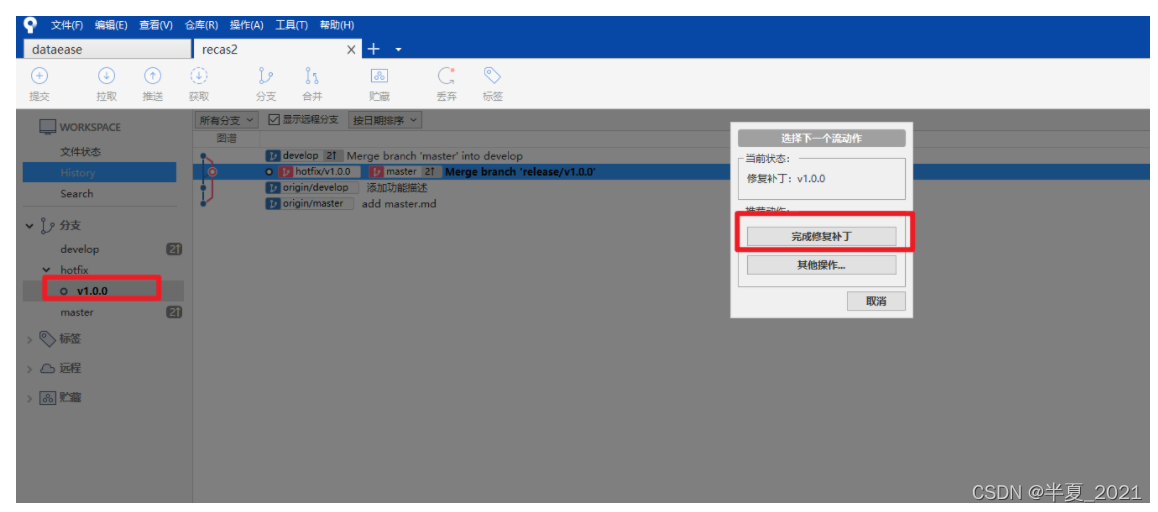Click the 获取 (Fetch) toolbar icon
The height and width of the screenshot is (512, 1158).
click(x=199, y=75)
